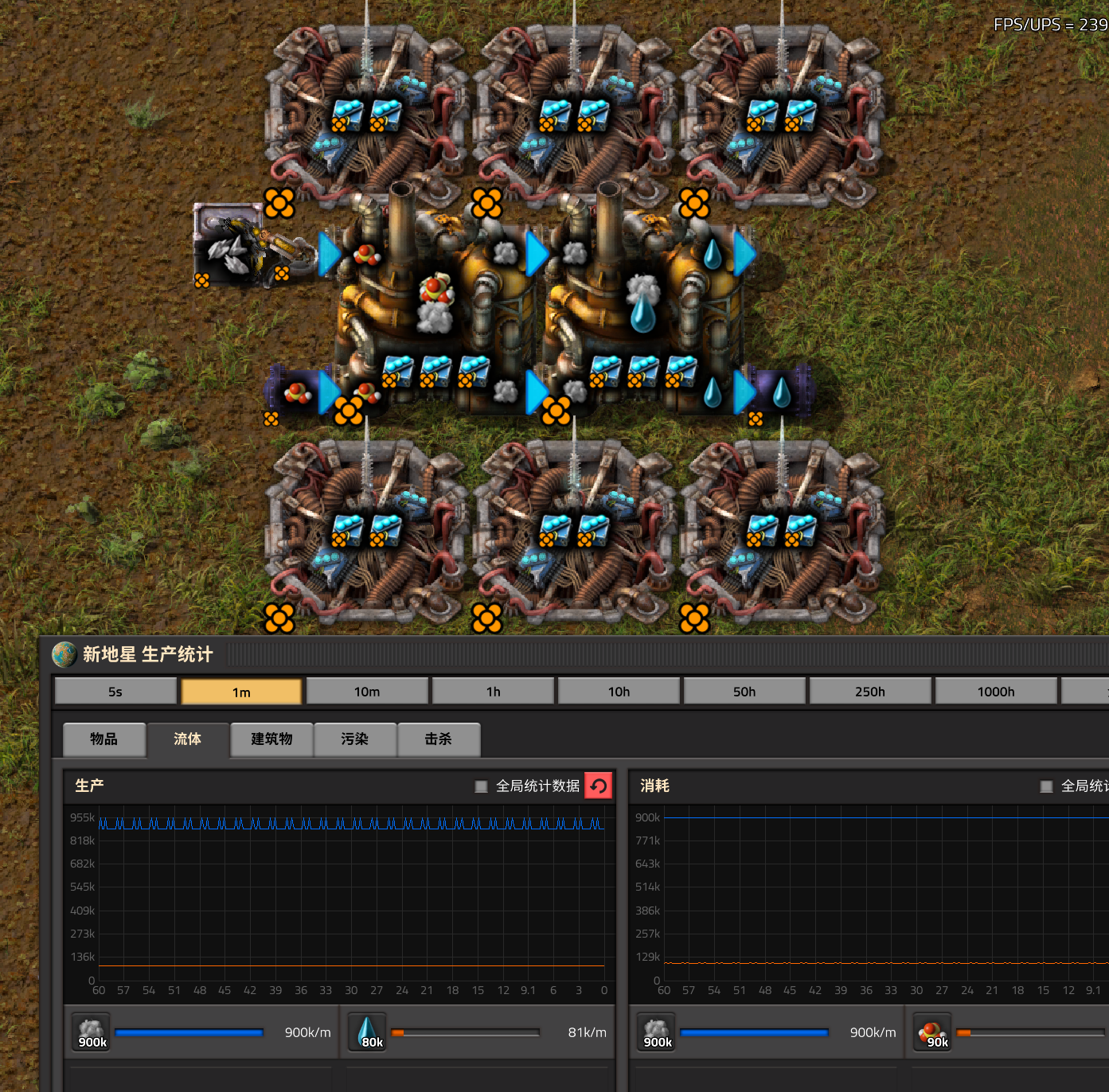
Task: Switch to the 1000h time range
Action: pyautogui.click(x=996, y=691)
